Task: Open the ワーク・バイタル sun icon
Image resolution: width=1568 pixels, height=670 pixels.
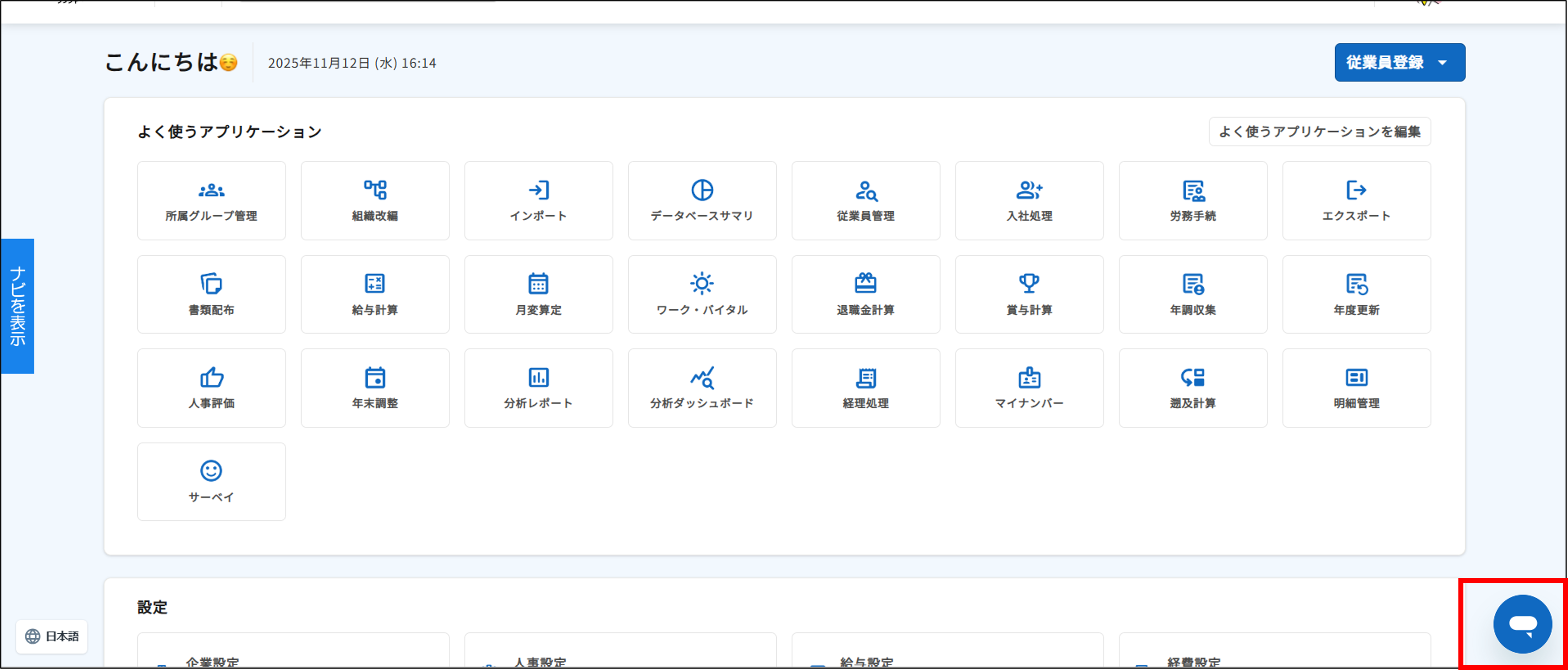Action: 702,294
